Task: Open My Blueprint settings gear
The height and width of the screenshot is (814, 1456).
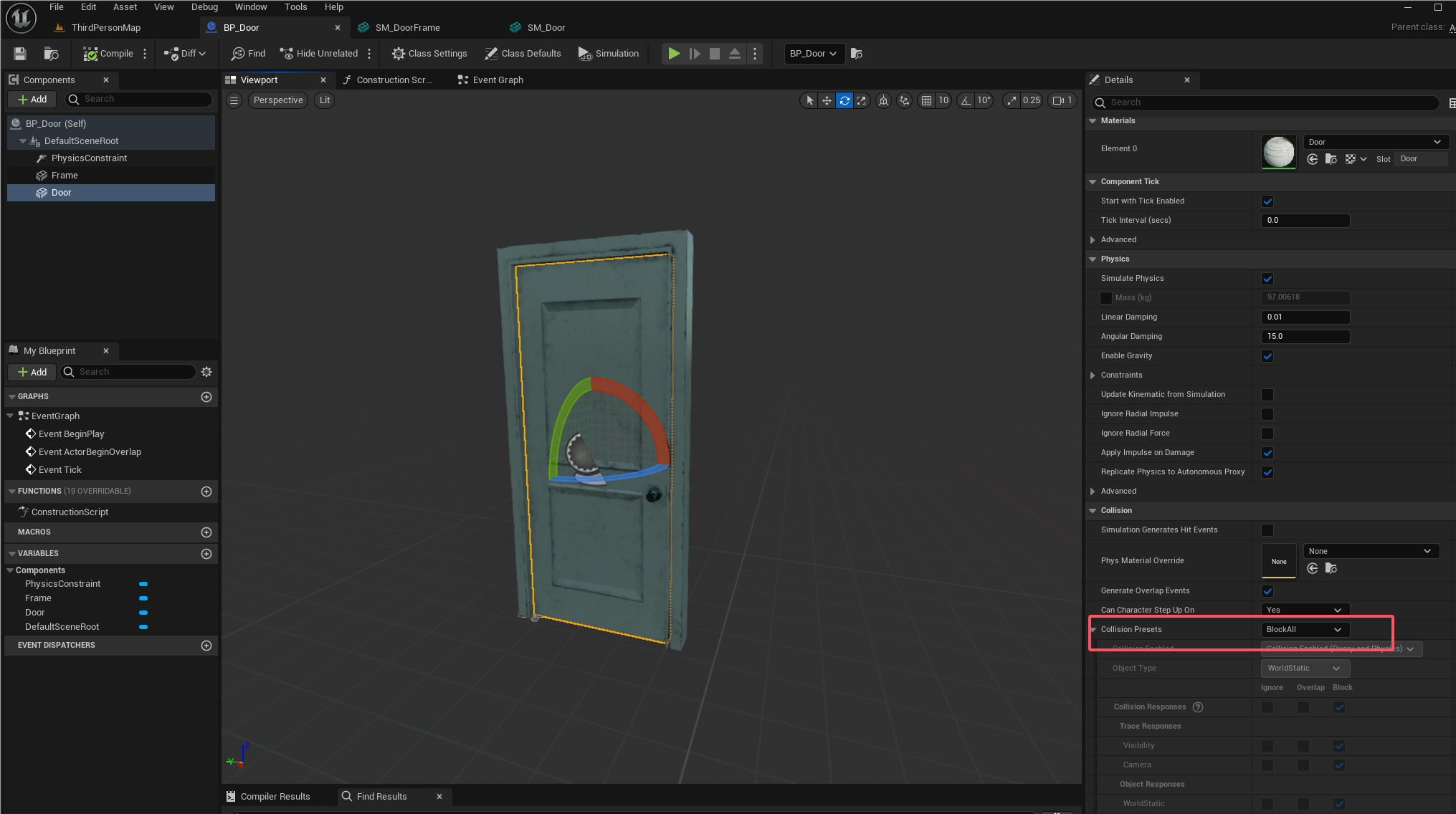Action: point(206,372)
